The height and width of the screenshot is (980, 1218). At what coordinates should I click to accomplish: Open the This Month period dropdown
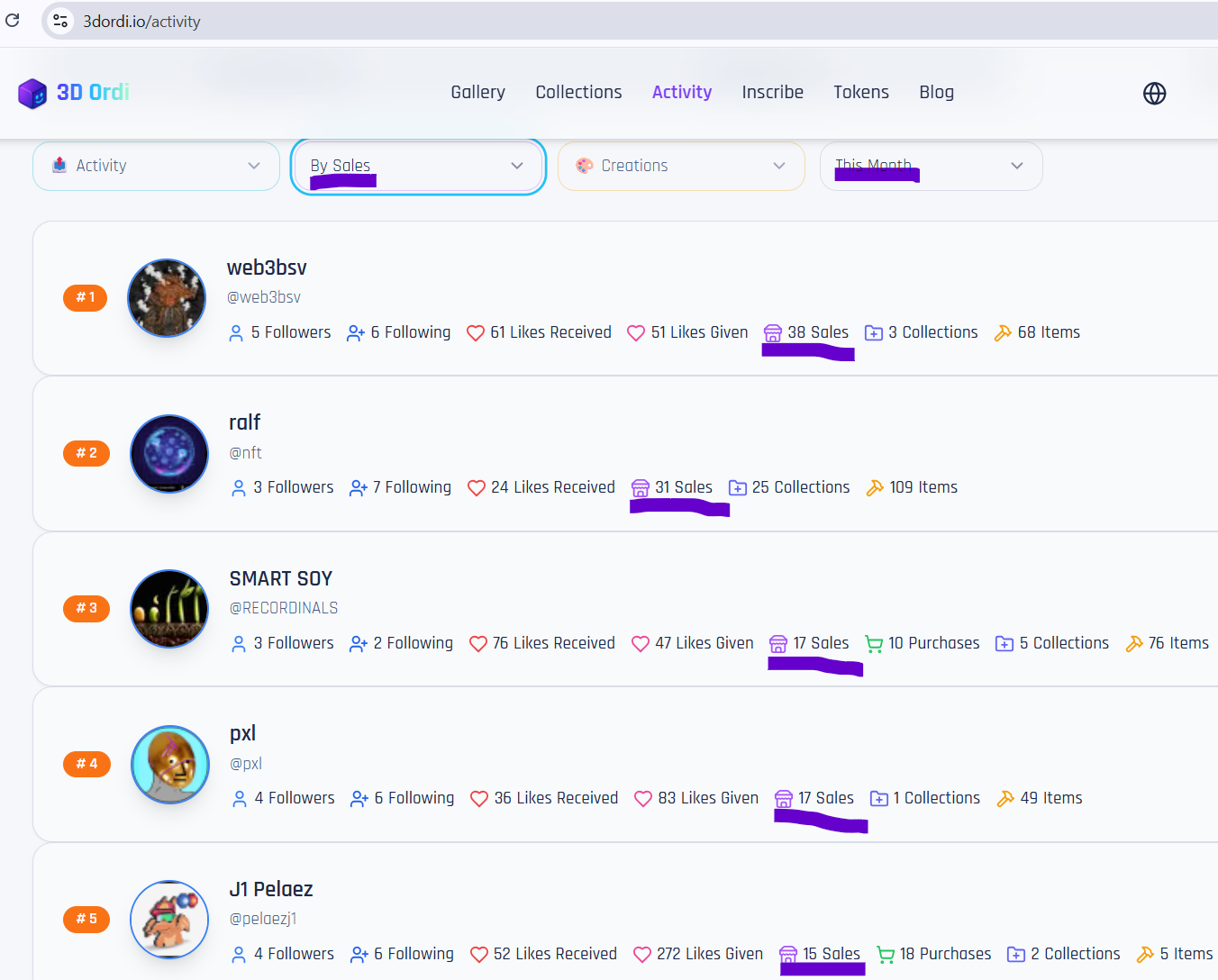931,166
